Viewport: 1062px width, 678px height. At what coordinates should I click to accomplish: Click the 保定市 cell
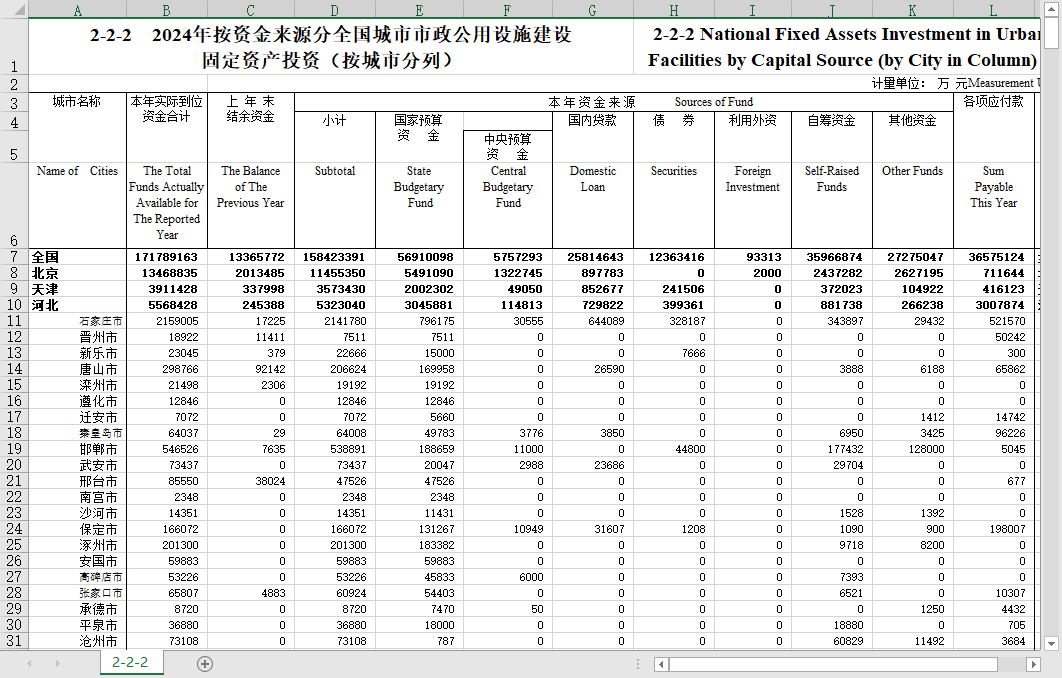tap(77, 529)
